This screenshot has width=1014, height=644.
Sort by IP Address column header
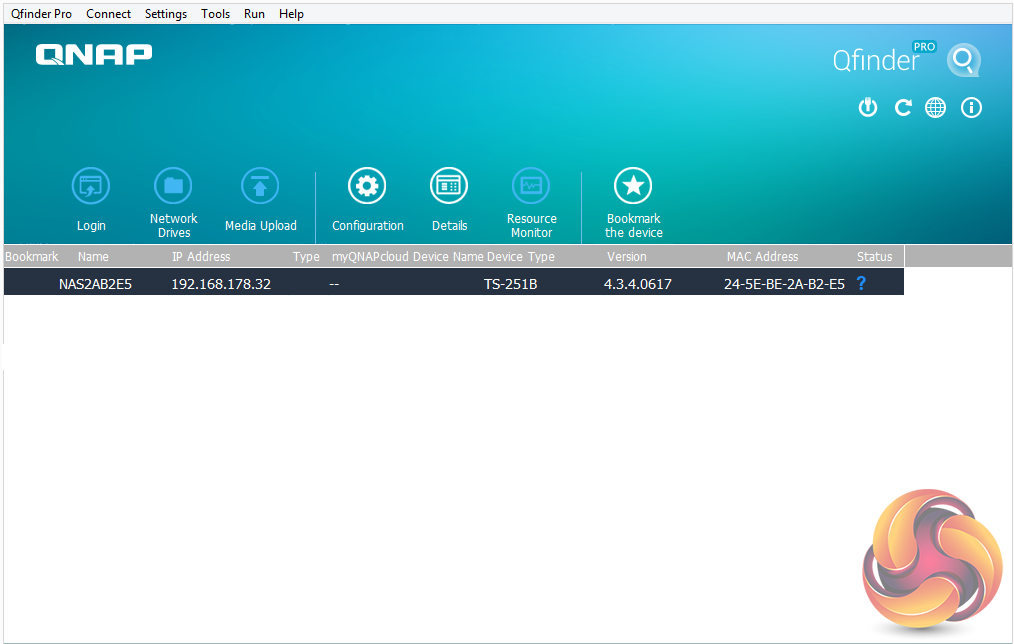coord(201,257)
